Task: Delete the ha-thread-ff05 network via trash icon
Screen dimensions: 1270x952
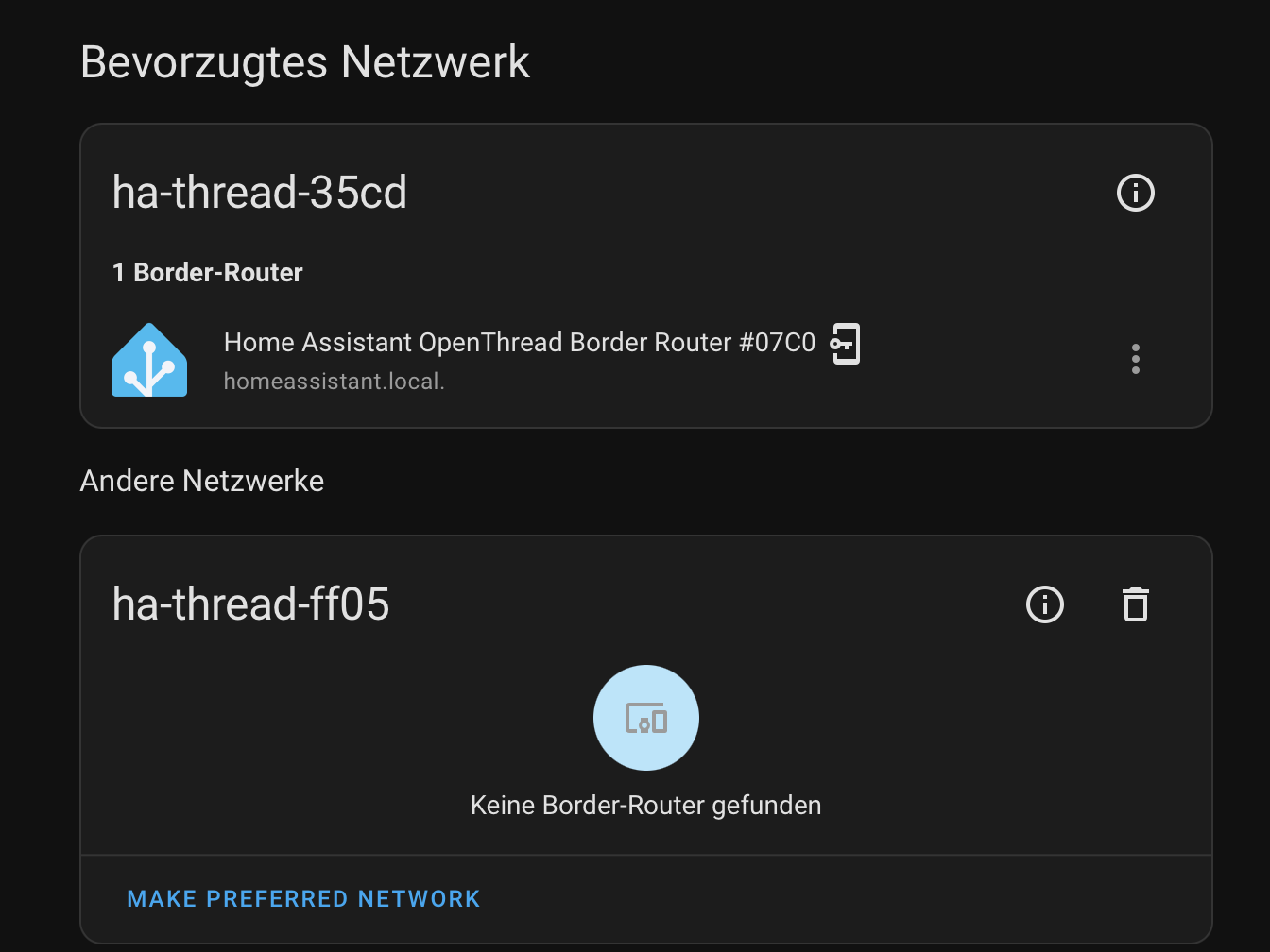Action: pyautogui.click(x=1135, y=604)
